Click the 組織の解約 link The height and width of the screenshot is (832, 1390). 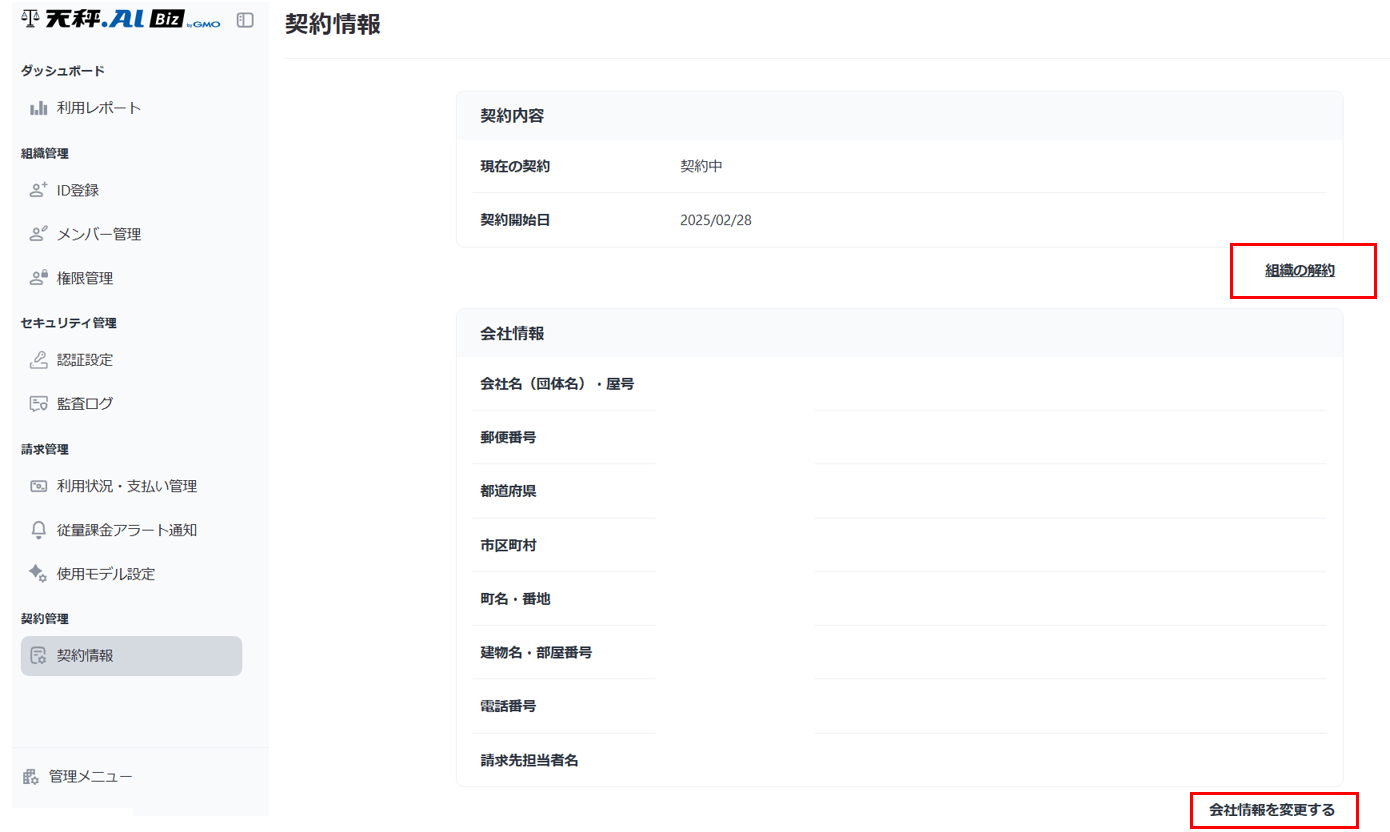pyautogui.click(x=1299, y=270)
